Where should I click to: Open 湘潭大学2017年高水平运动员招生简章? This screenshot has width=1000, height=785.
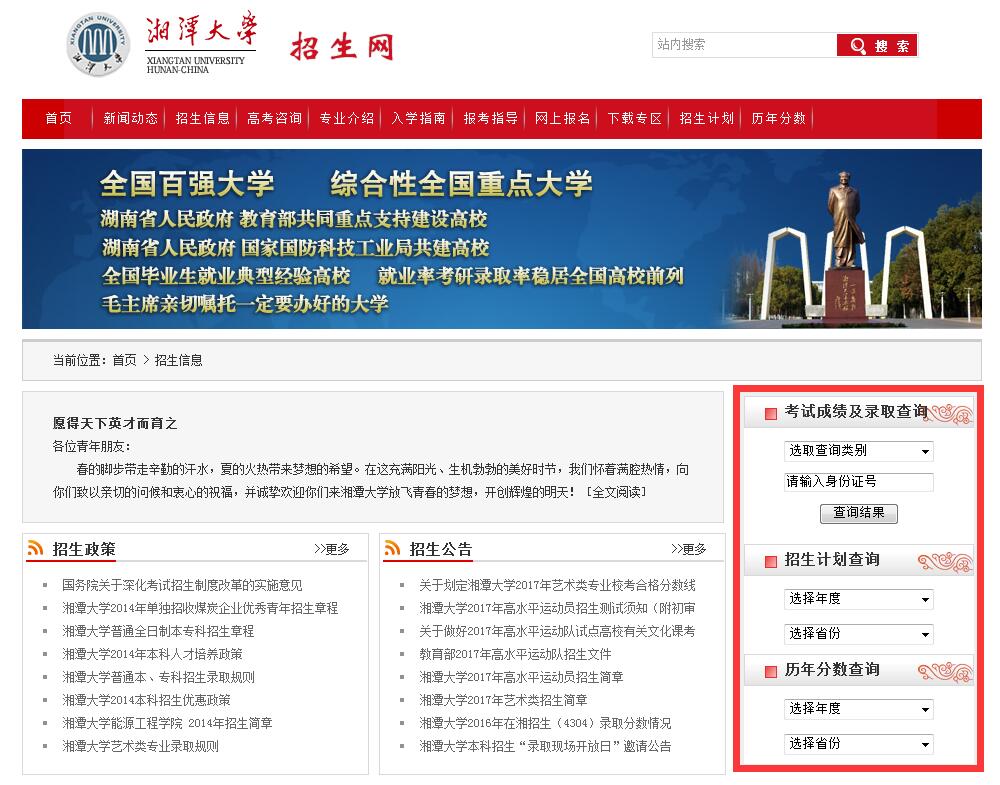coord(521,677)
